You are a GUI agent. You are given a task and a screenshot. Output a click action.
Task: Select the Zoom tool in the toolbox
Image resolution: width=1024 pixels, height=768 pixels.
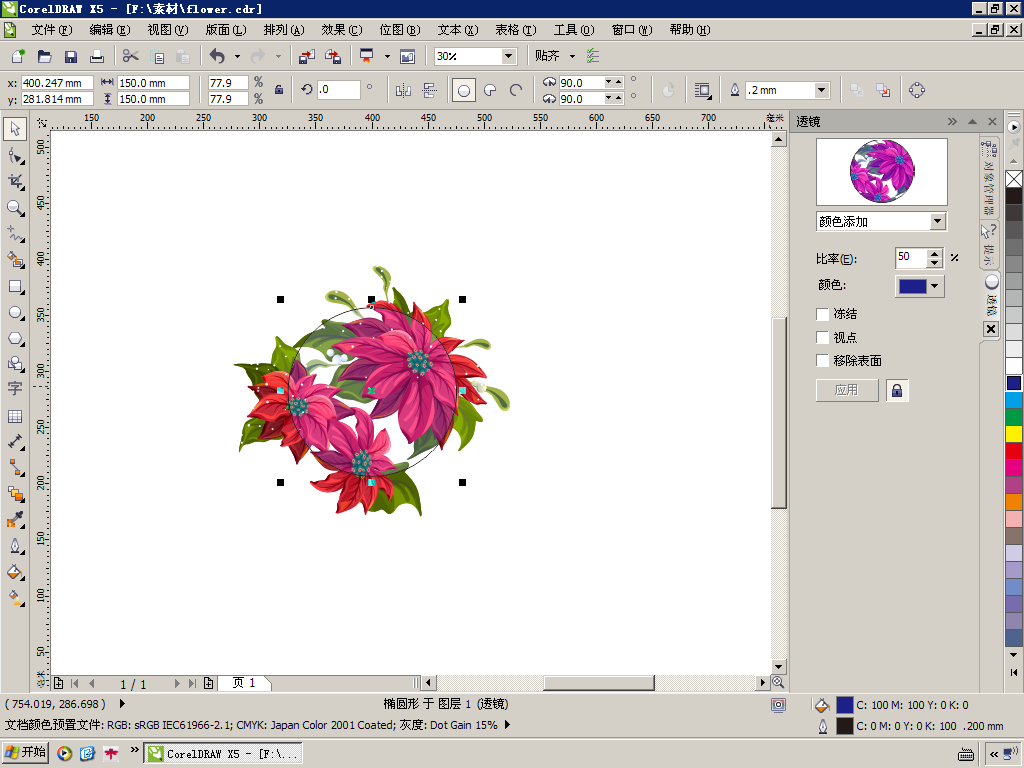[x=15, y=208]
